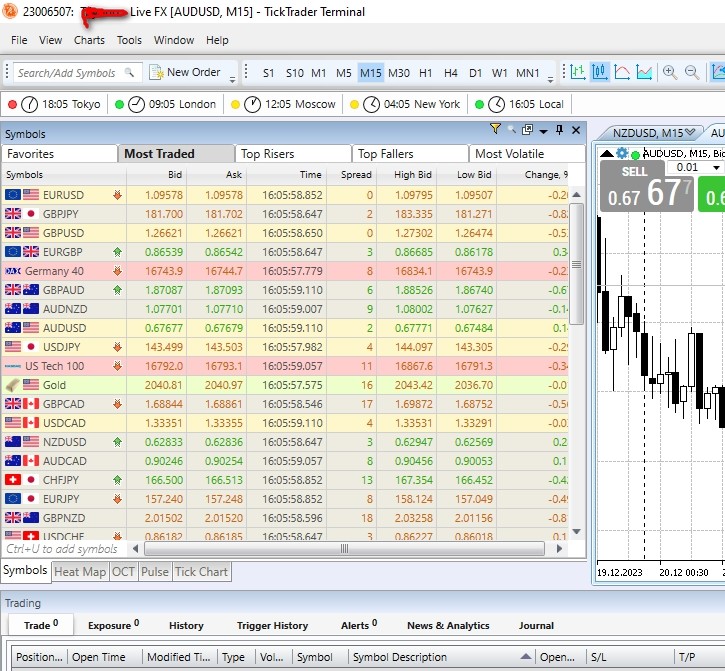Expand the timeframe toolbar overflow arrow
This screenshot has height=671, width=725.
550,80
